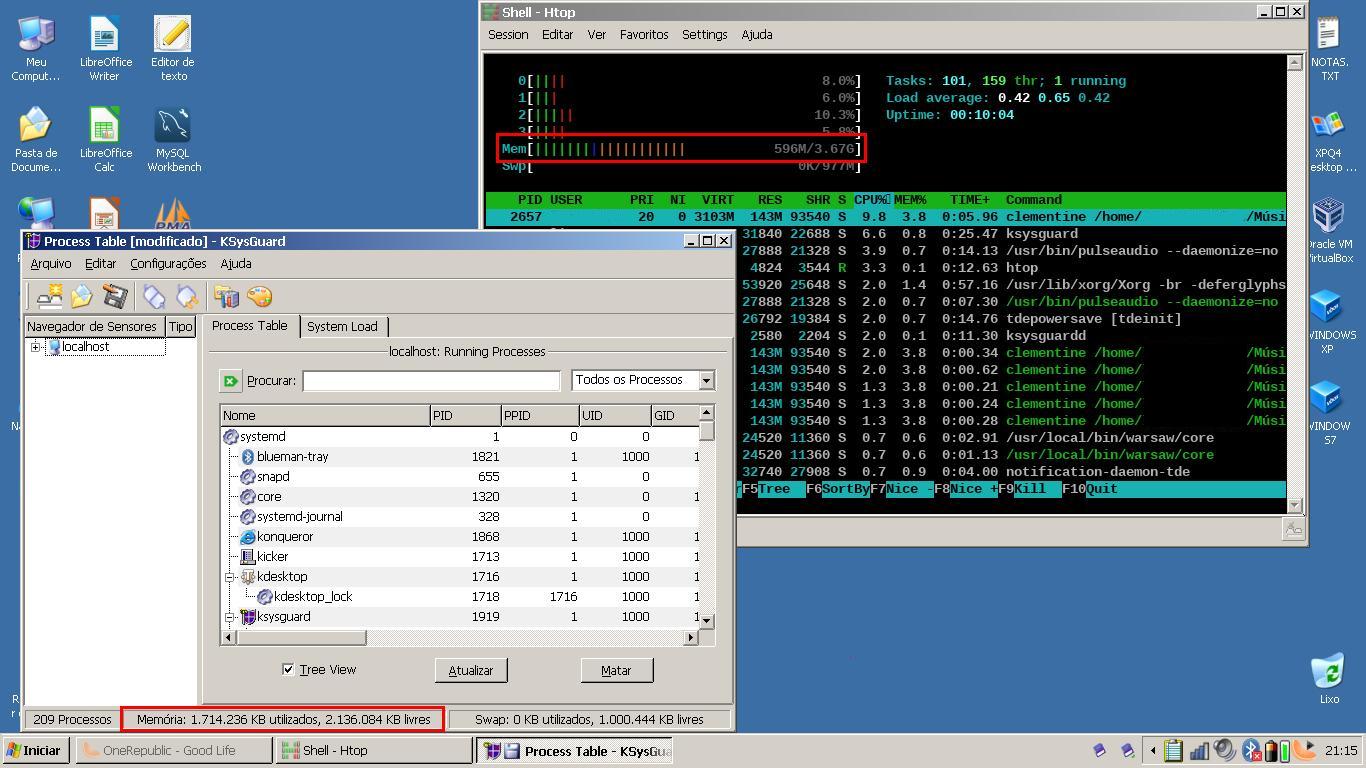
Task: Click the Iniciar start button
Action: [x=35, y=751]
